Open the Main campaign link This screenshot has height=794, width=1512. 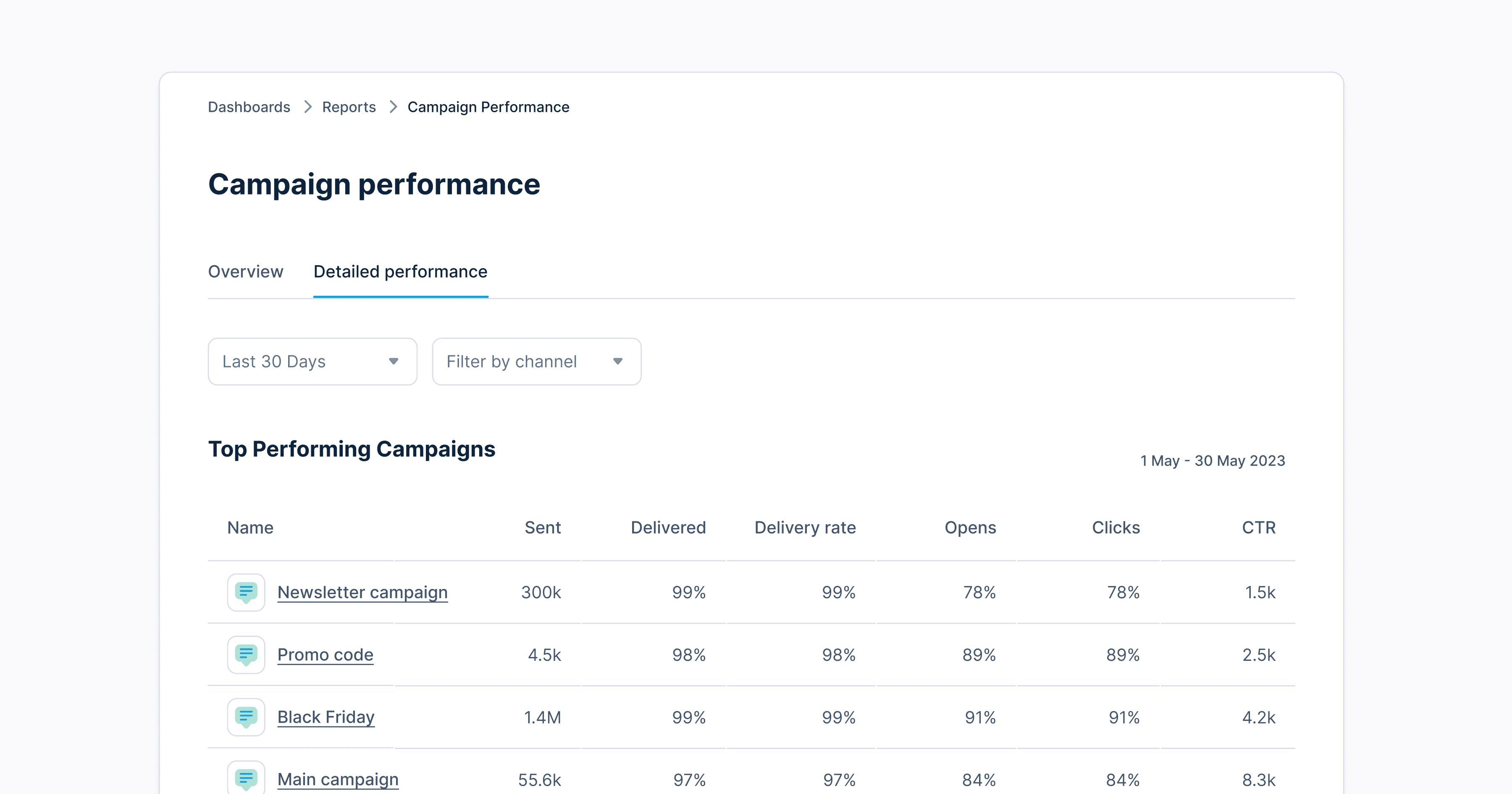pos(338,779)
